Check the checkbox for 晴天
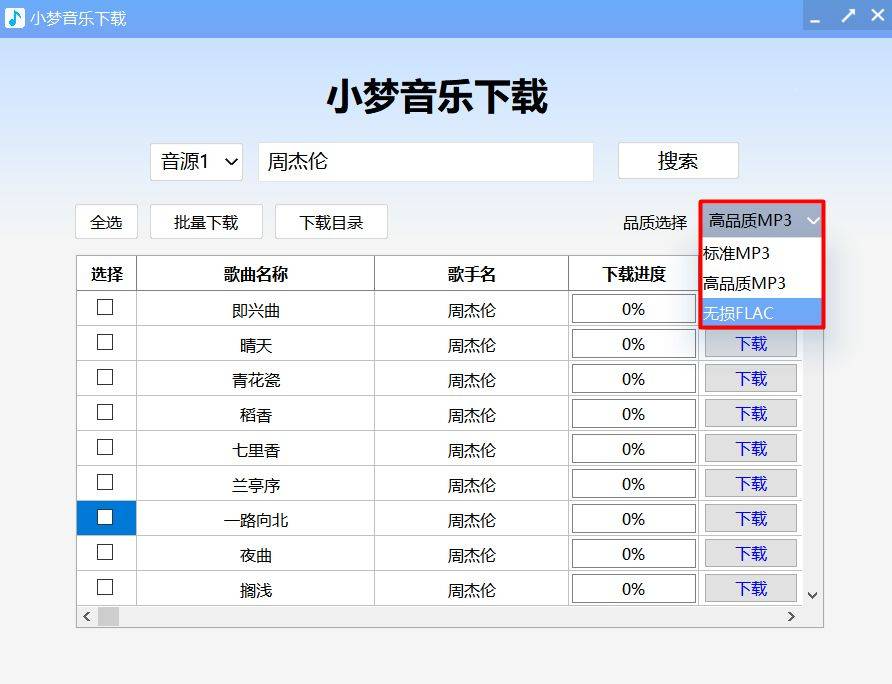This screenshot has height=684, width=892. click(x=106, y=342)
